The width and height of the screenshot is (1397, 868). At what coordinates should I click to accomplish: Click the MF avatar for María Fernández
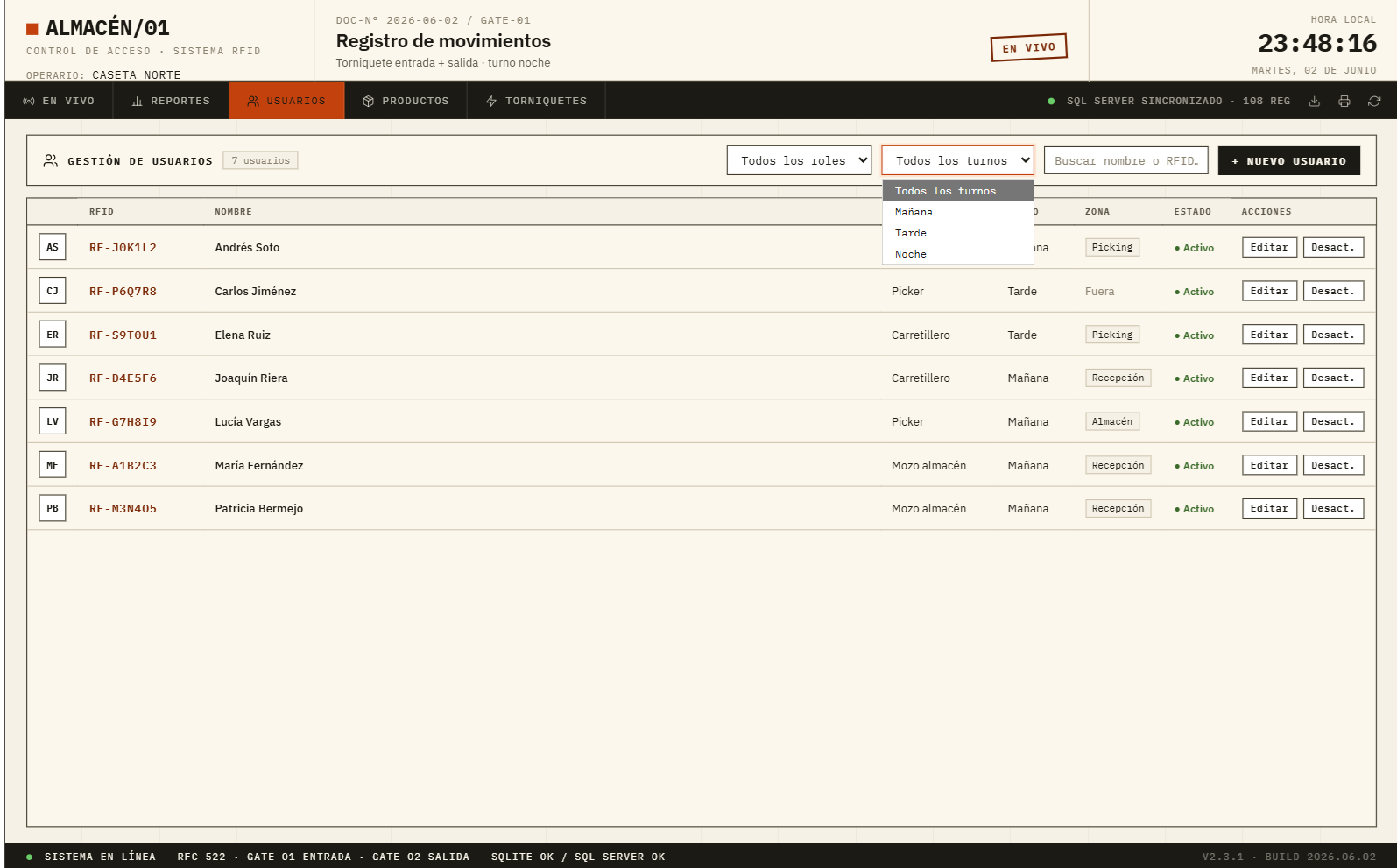tap(53, 465)
